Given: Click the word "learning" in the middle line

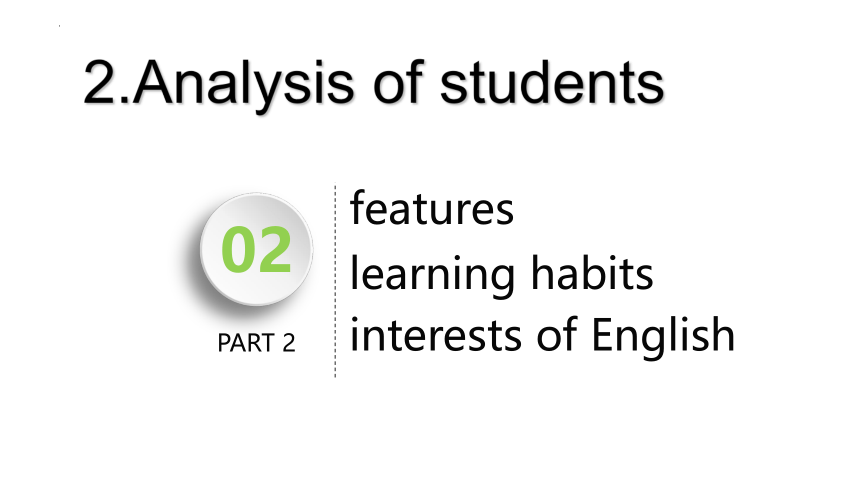Looking at the screenshot, I should pos(432,274).
